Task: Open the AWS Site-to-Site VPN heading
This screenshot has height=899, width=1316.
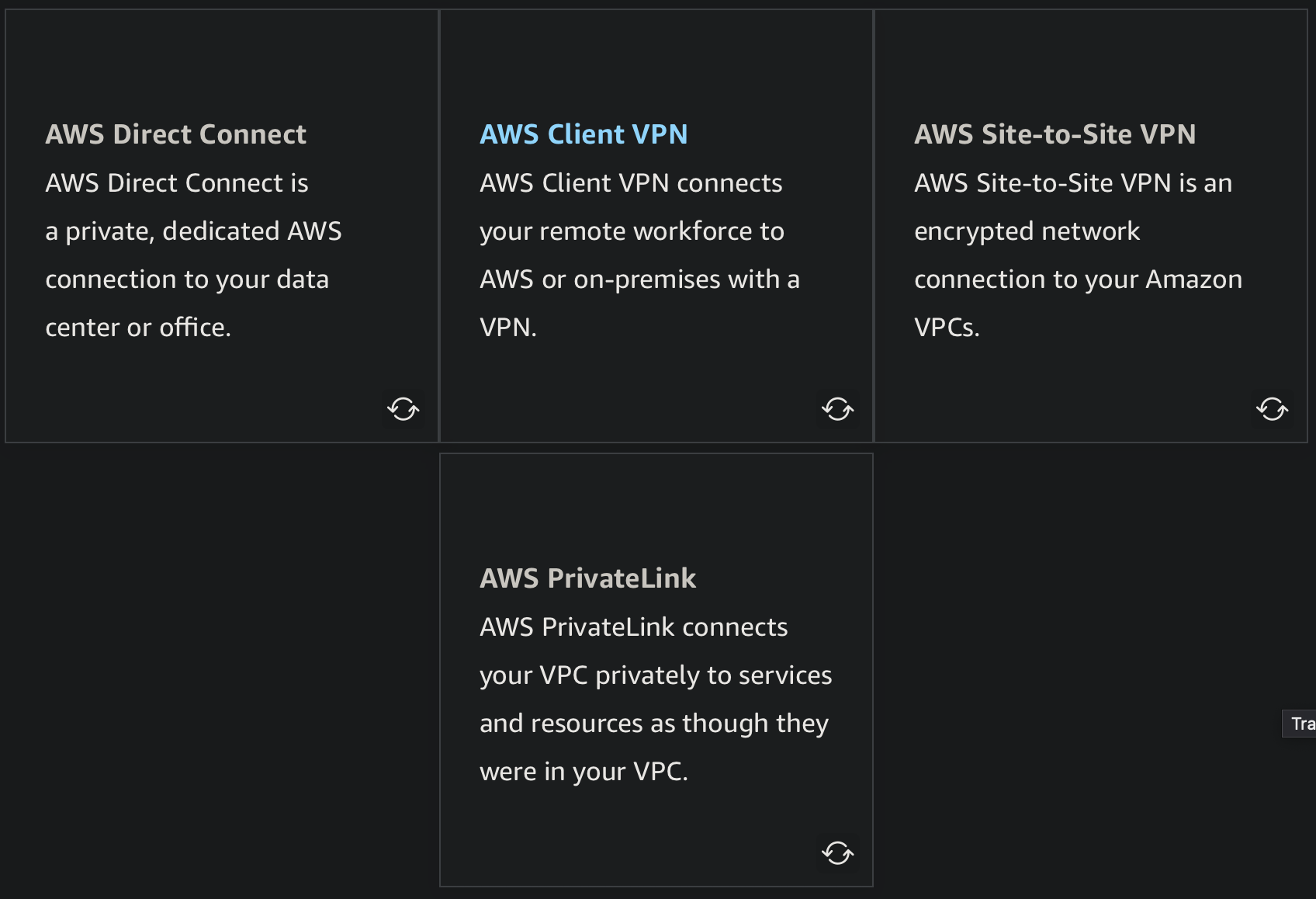Action: [1055, 134]
